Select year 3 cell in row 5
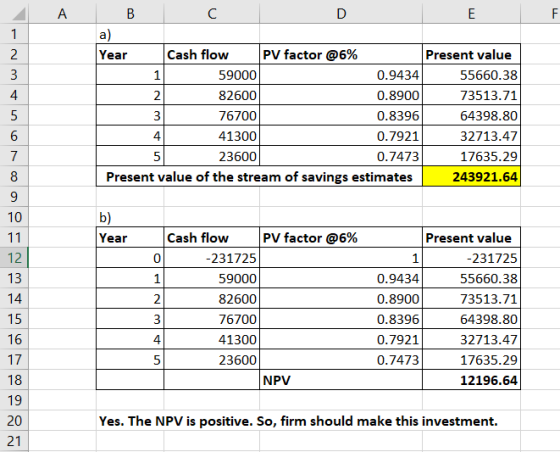 point(130,116)
